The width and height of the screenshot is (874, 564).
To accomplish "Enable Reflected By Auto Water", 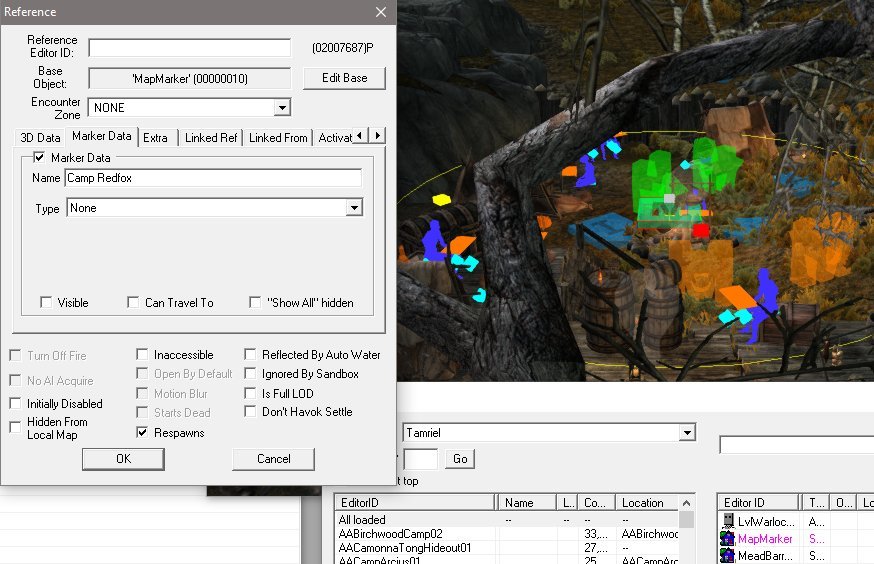I will point(250,354).
